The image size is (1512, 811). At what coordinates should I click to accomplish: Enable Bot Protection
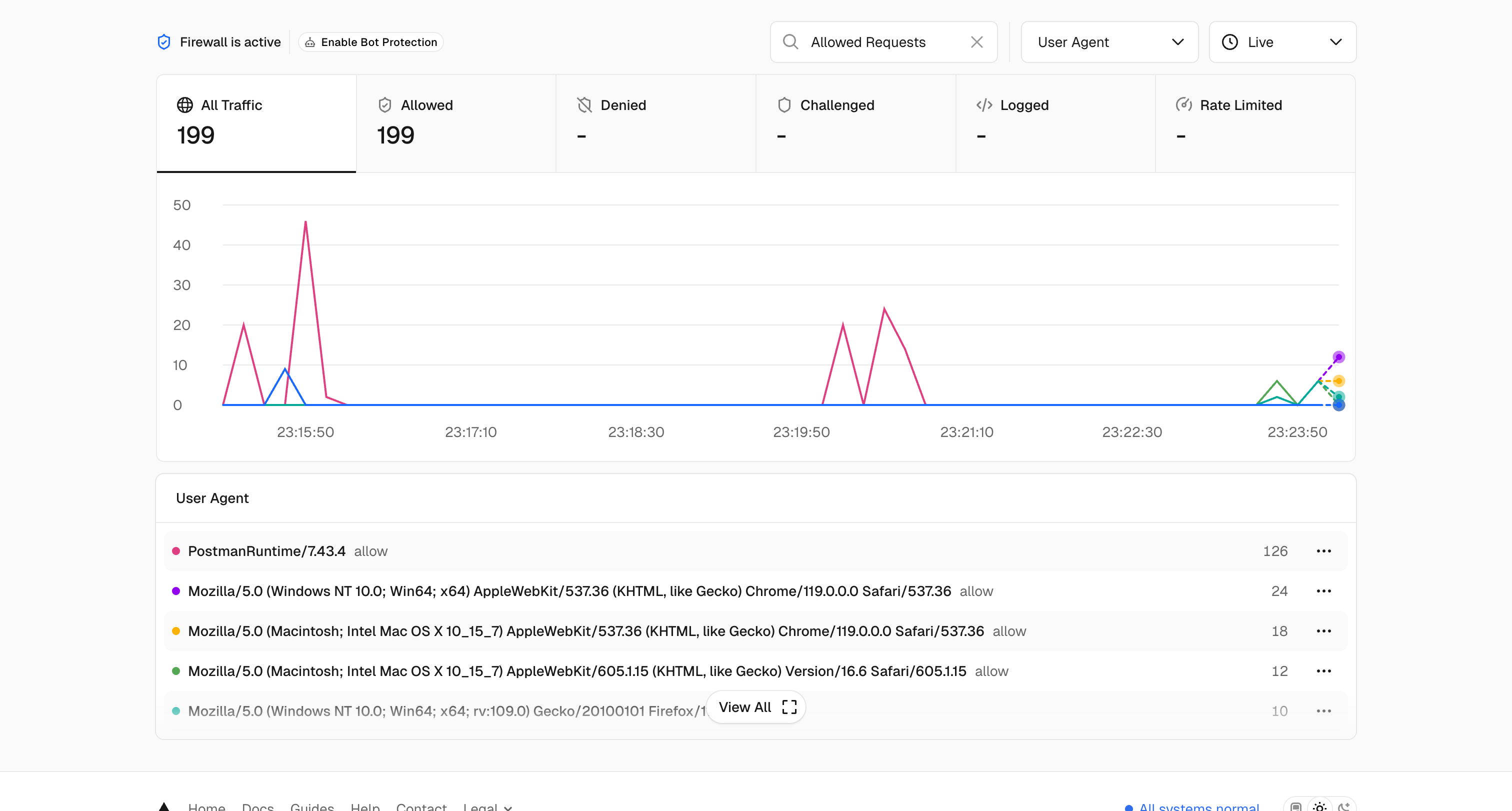(370, 41)
